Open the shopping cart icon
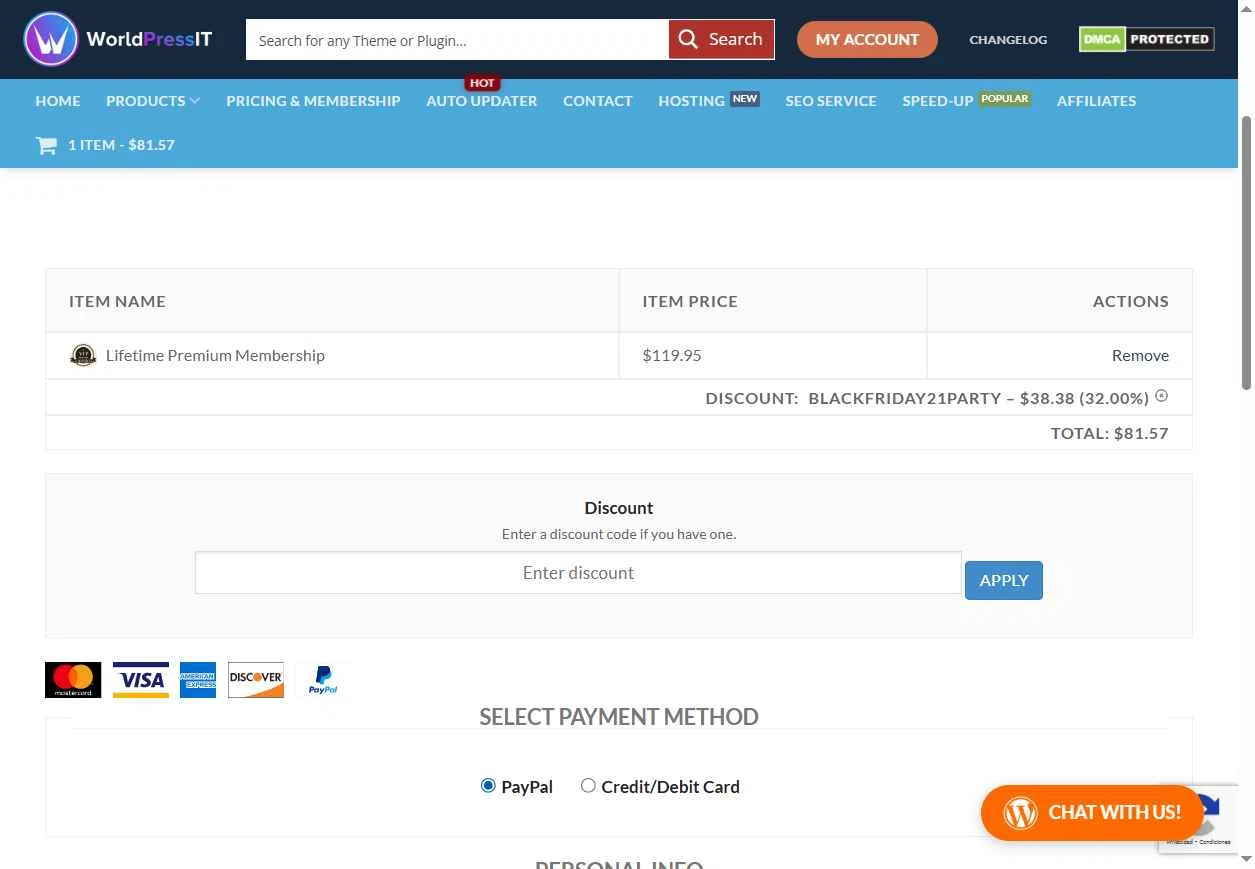 46,145
